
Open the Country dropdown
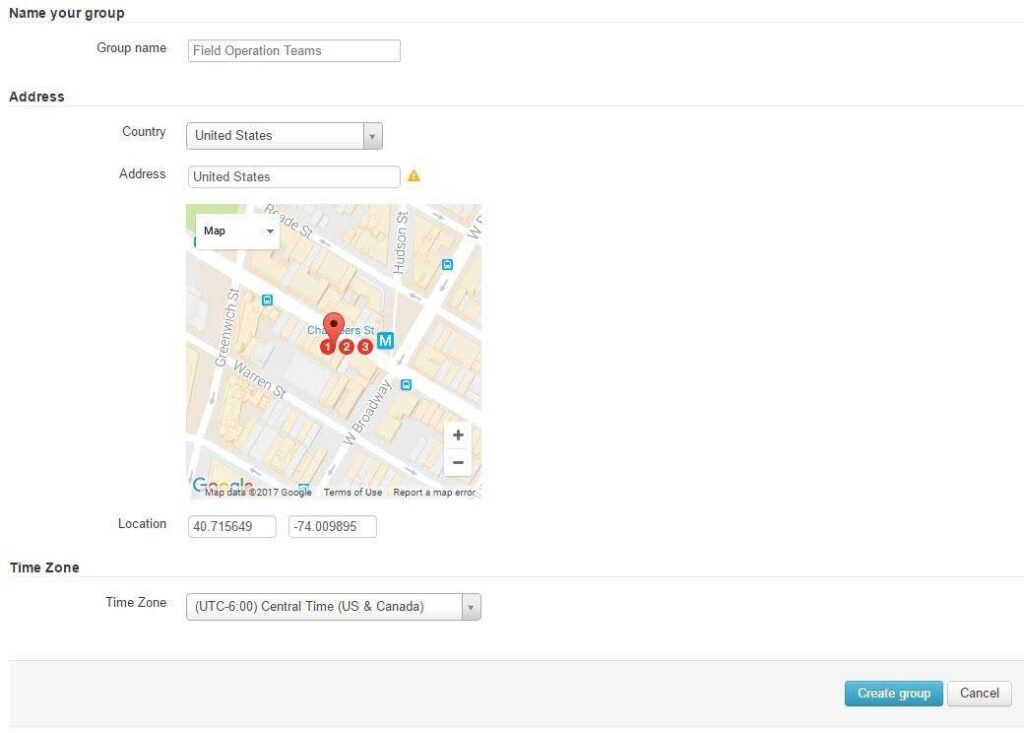coord(284,136)
